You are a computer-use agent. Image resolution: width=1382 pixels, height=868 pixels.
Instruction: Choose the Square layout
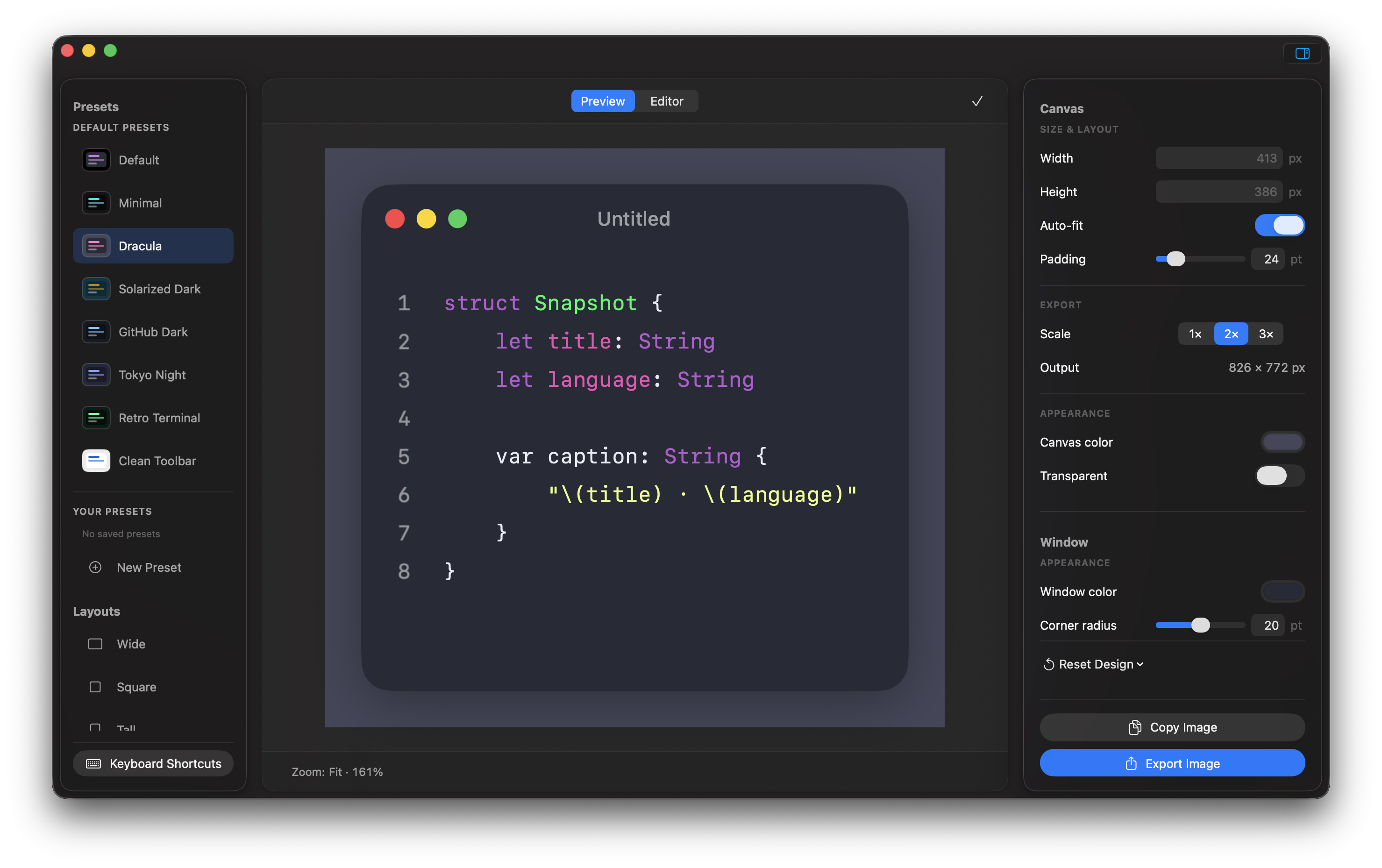click(x=153, y=687)
